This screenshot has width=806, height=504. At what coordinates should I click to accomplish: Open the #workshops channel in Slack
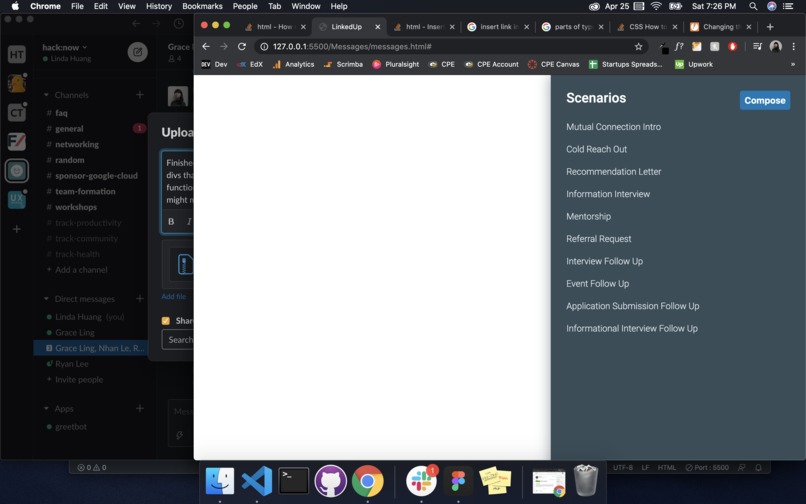coord(76,207)
